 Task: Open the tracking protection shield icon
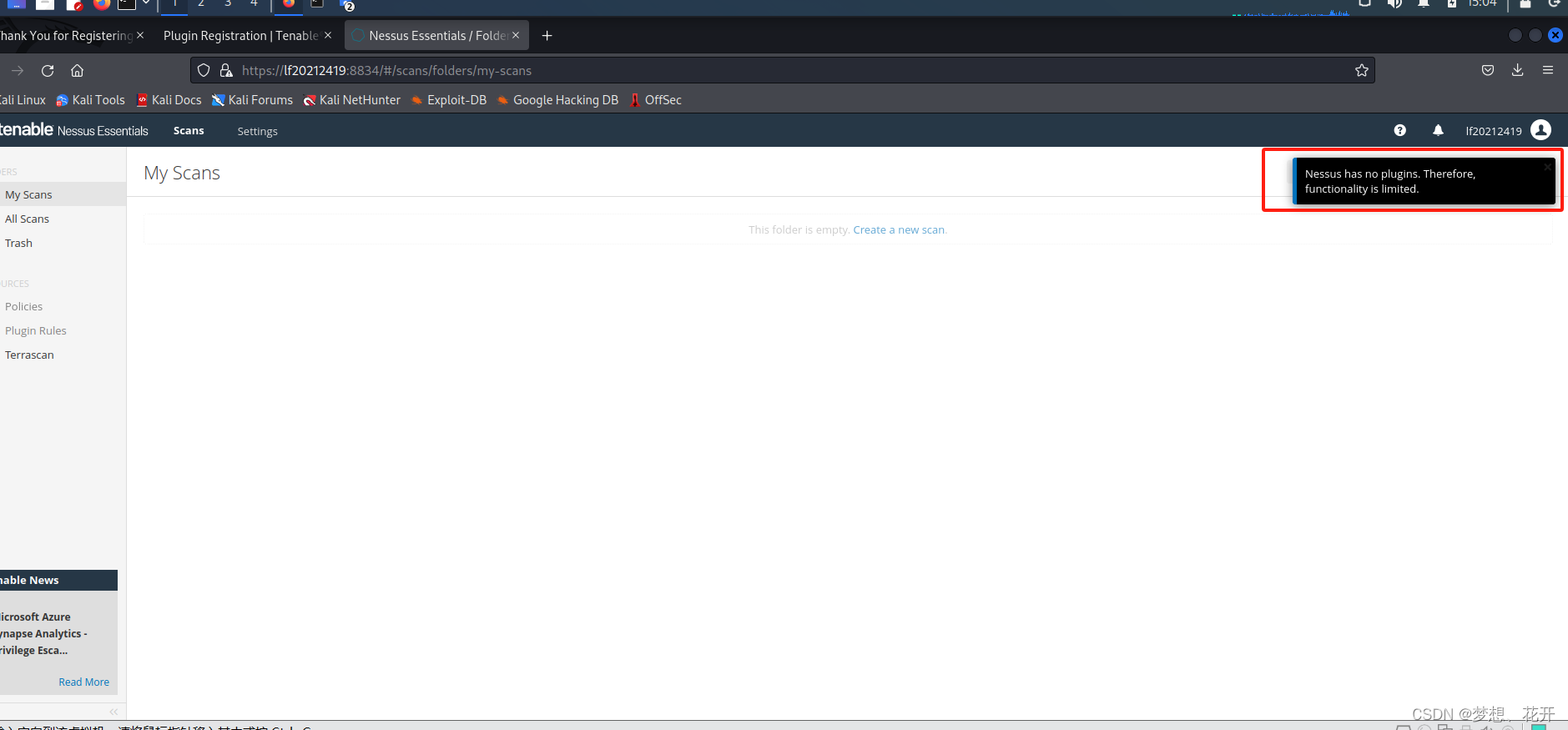point(204,70)
